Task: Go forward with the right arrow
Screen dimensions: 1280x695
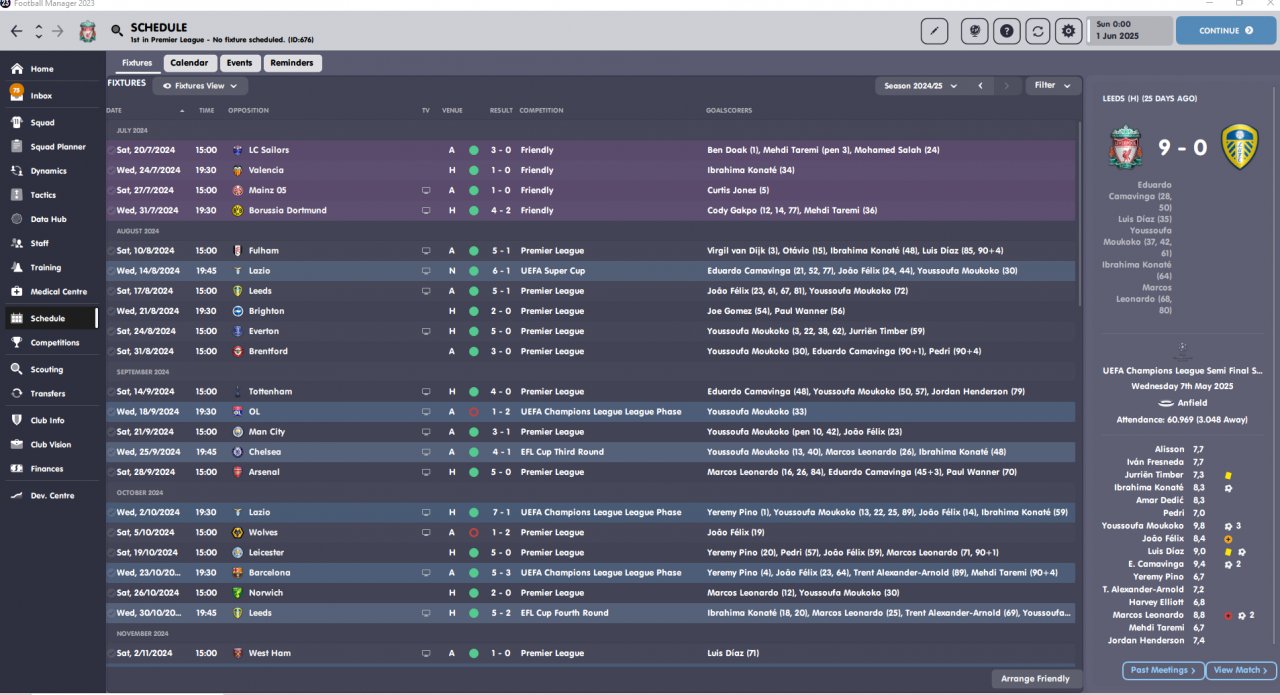Action: (58, 31)
